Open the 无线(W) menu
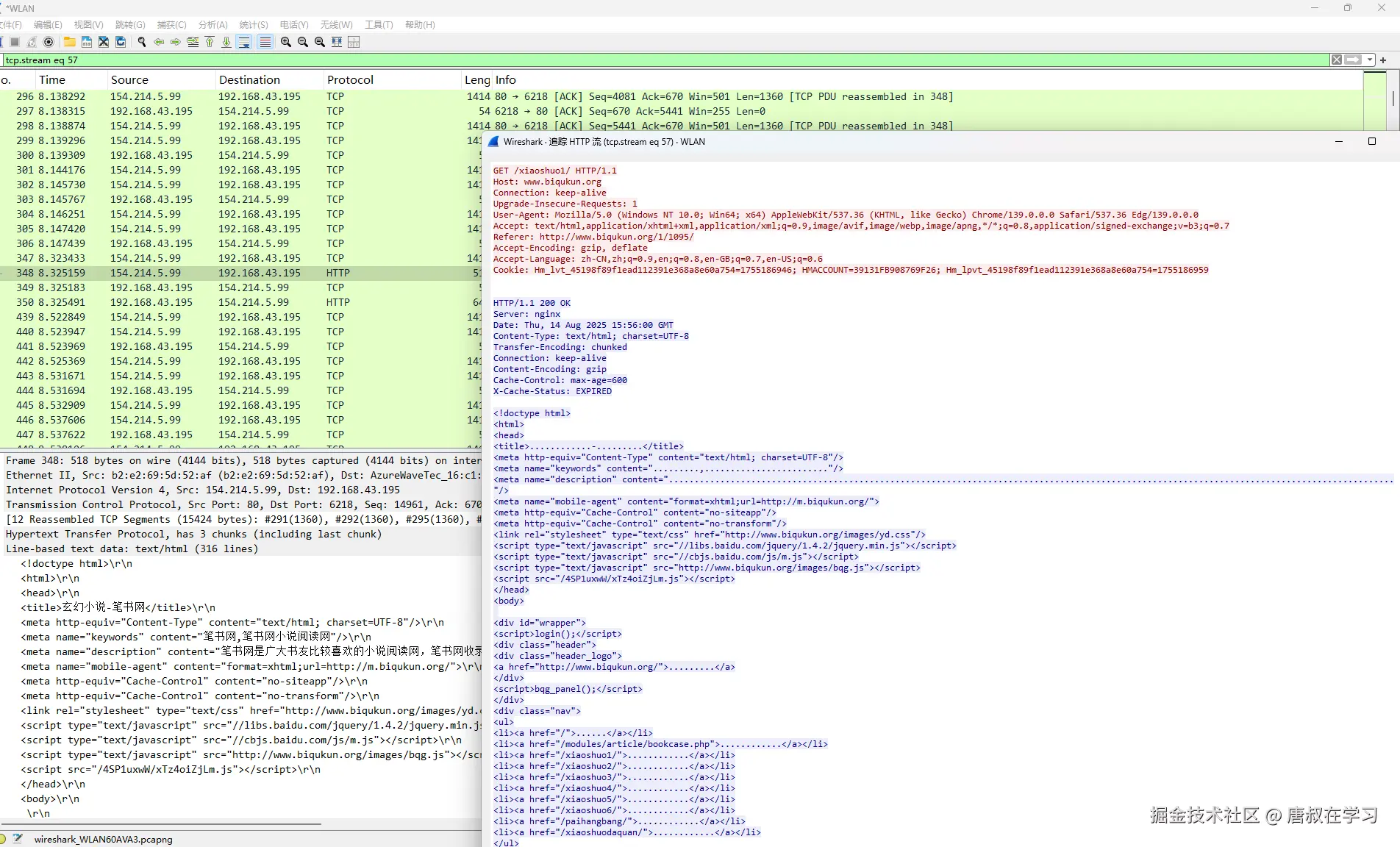This screenshot has width=1400, height=847. [337, 25]
